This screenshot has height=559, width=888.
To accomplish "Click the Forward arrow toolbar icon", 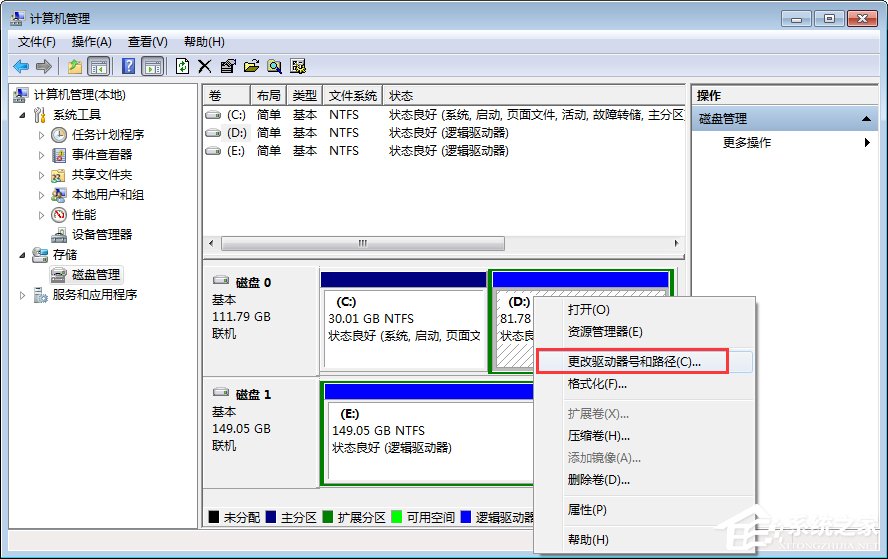I will click(44, 67).
